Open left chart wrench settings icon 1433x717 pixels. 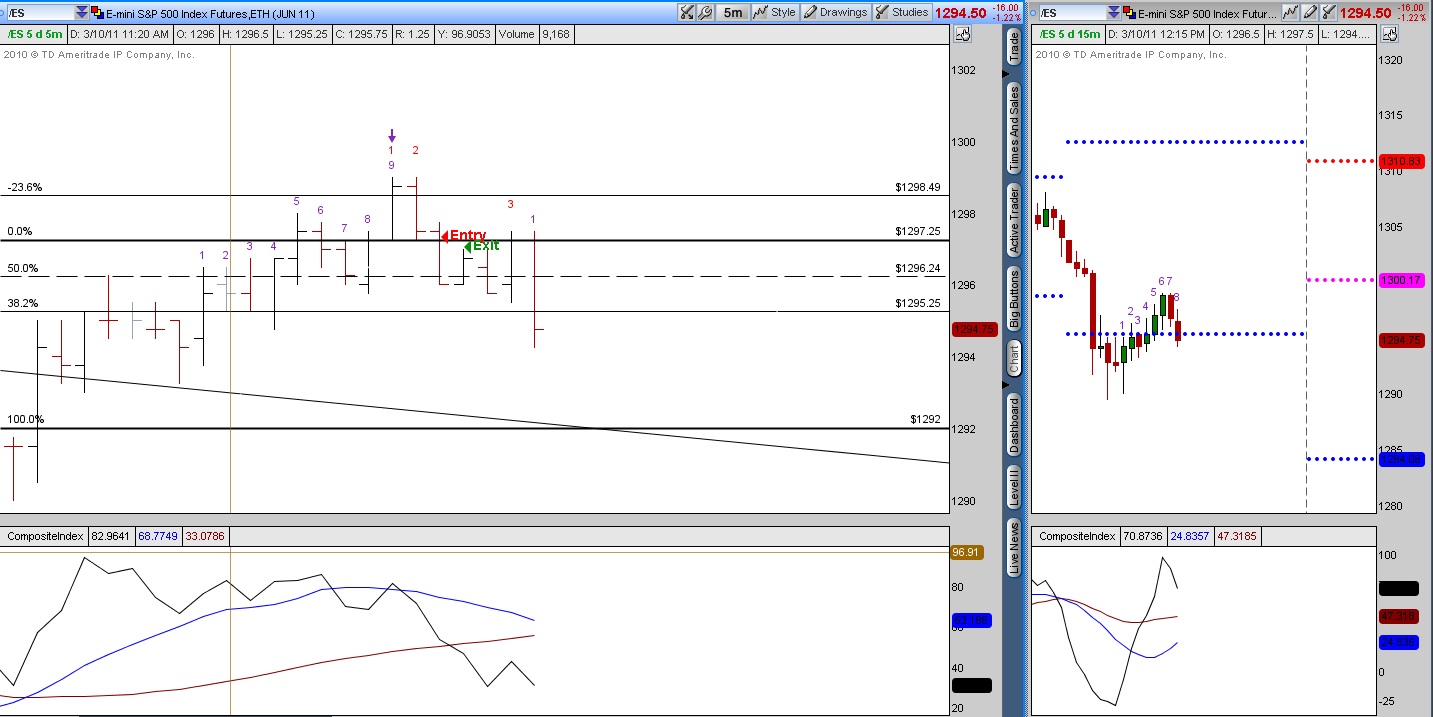pos(705,12)
